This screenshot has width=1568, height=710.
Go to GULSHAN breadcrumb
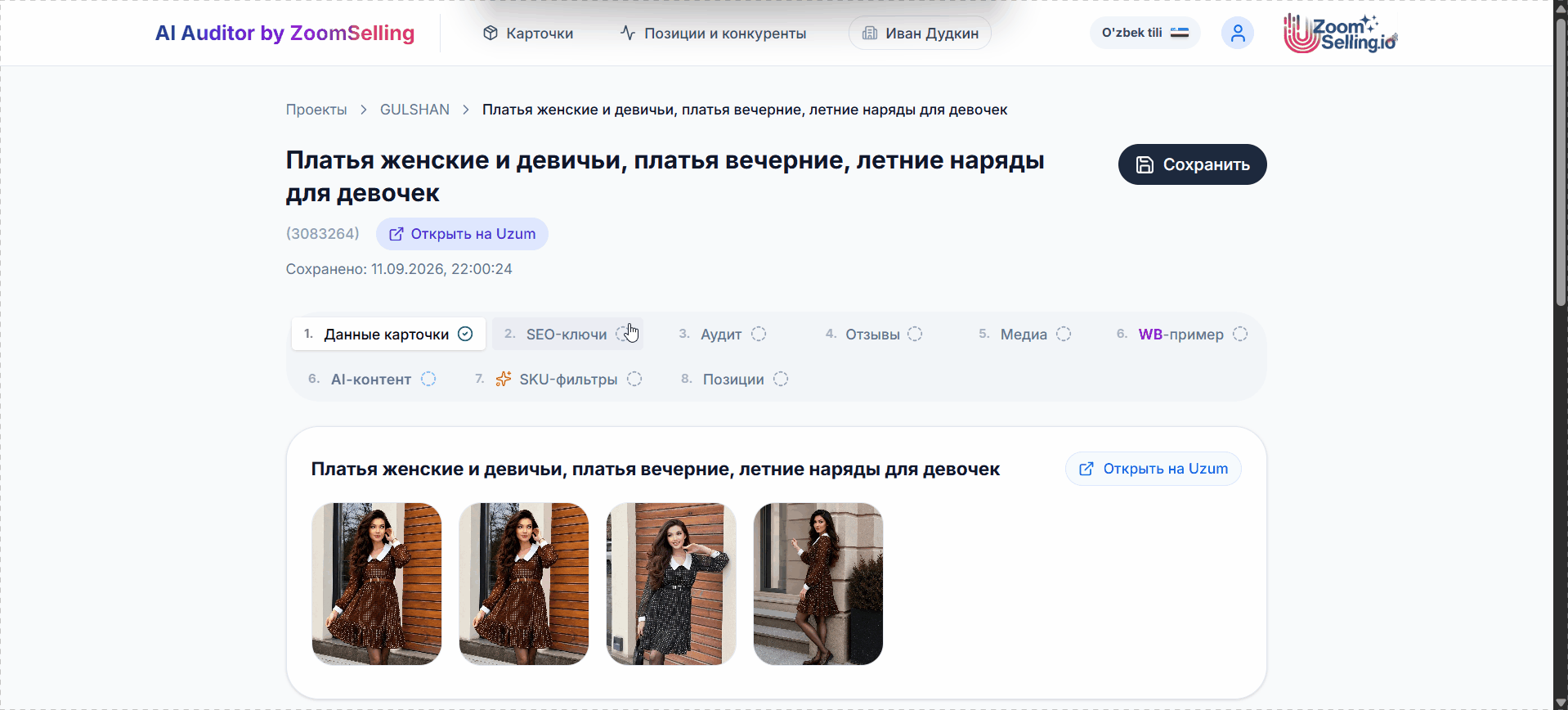tap(414, 110)
